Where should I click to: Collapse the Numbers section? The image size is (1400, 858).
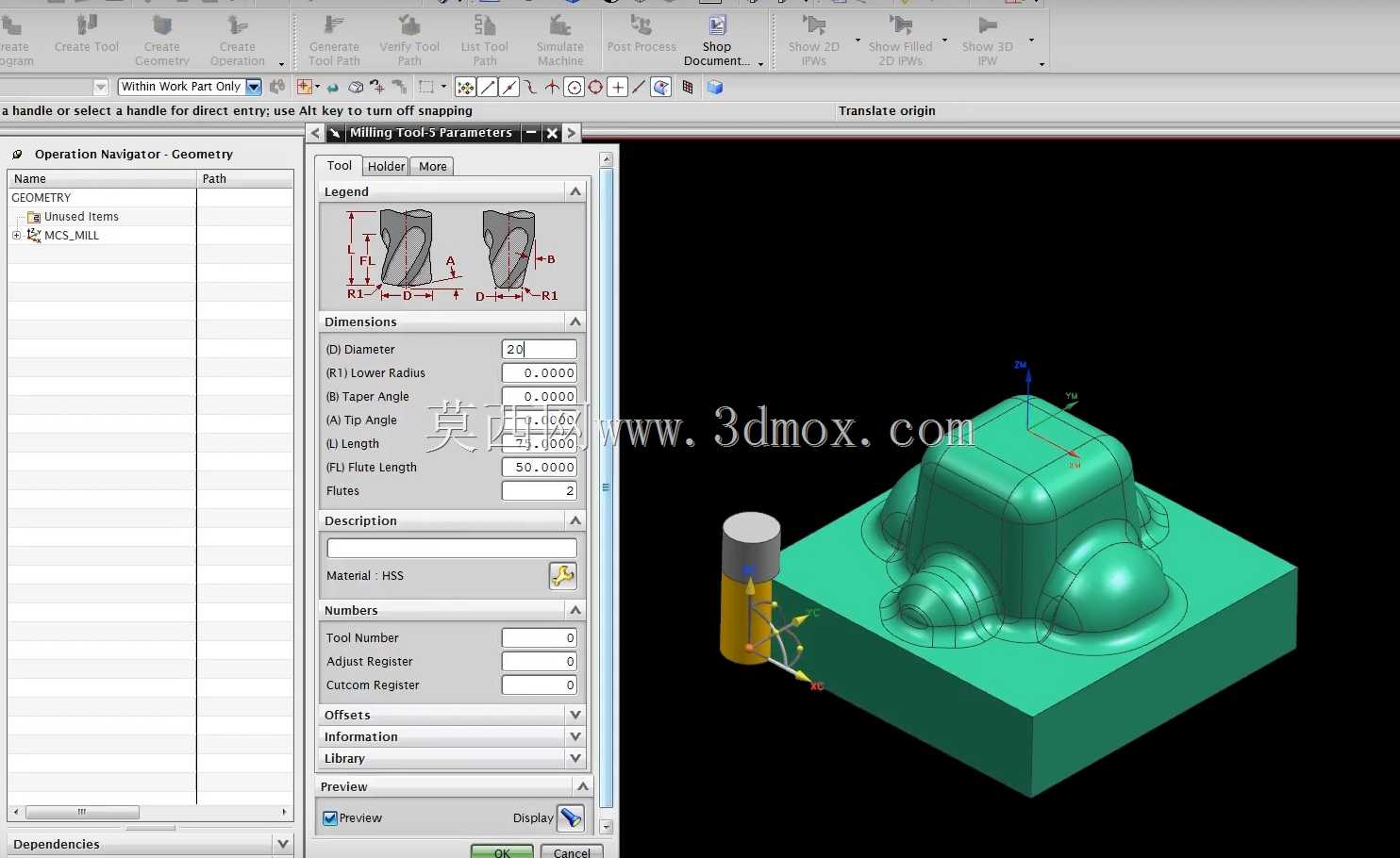tap(575, 610)
